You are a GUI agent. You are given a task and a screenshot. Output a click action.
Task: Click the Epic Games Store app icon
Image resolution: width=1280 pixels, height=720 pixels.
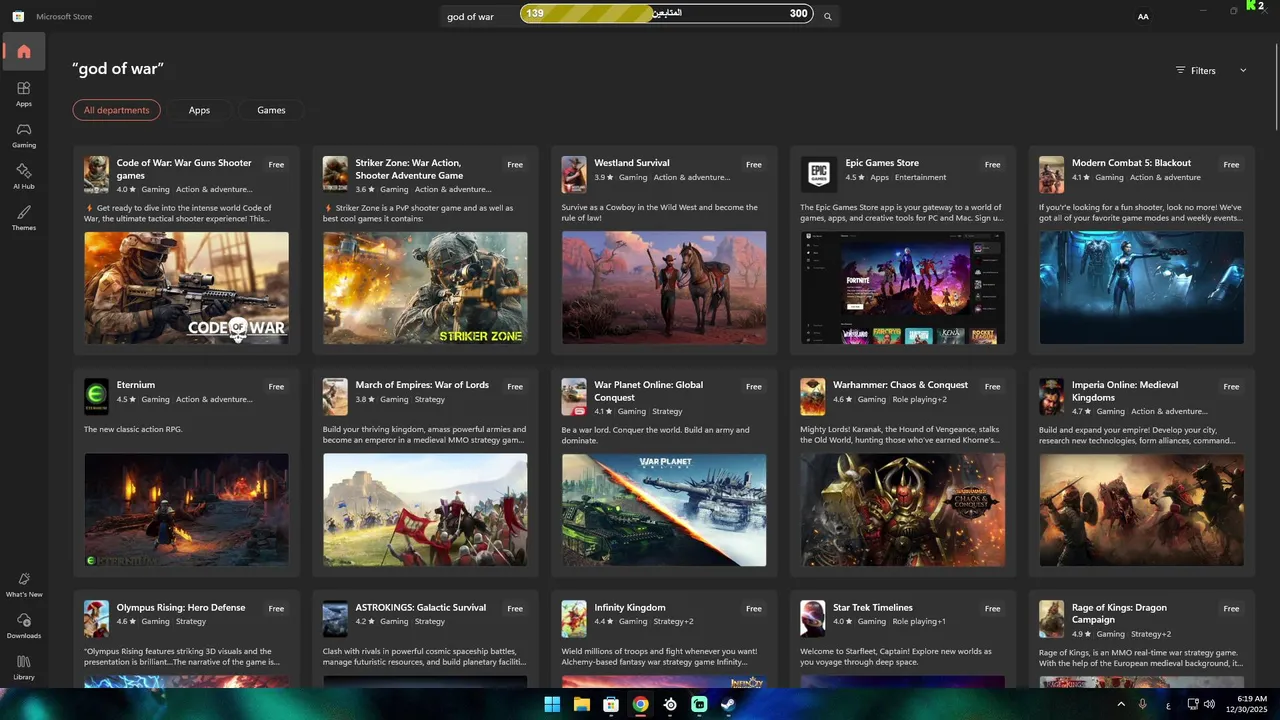coord(819,174)
